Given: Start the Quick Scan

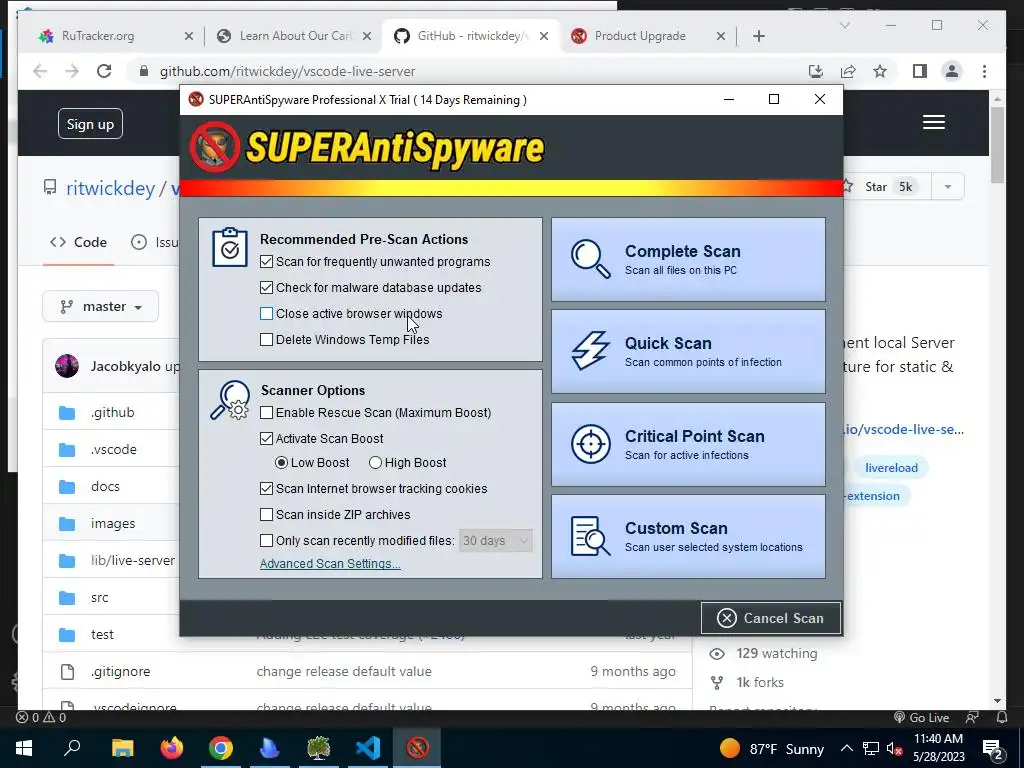Looking at the screenshot, I should [688, 351].
